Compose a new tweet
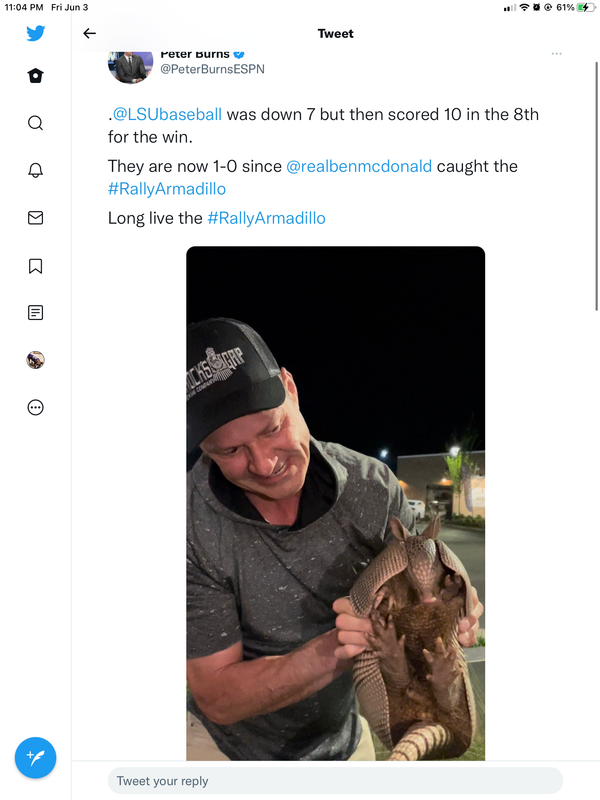 click(35, 758)
